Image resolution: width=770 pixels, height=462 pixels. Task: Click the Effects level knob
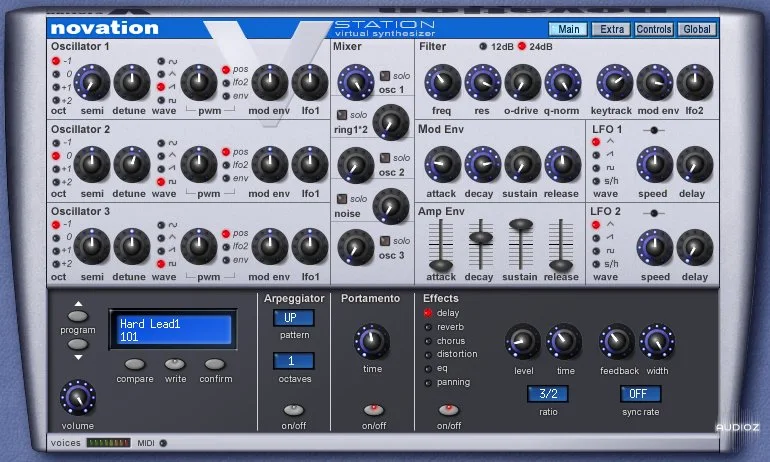523,341
